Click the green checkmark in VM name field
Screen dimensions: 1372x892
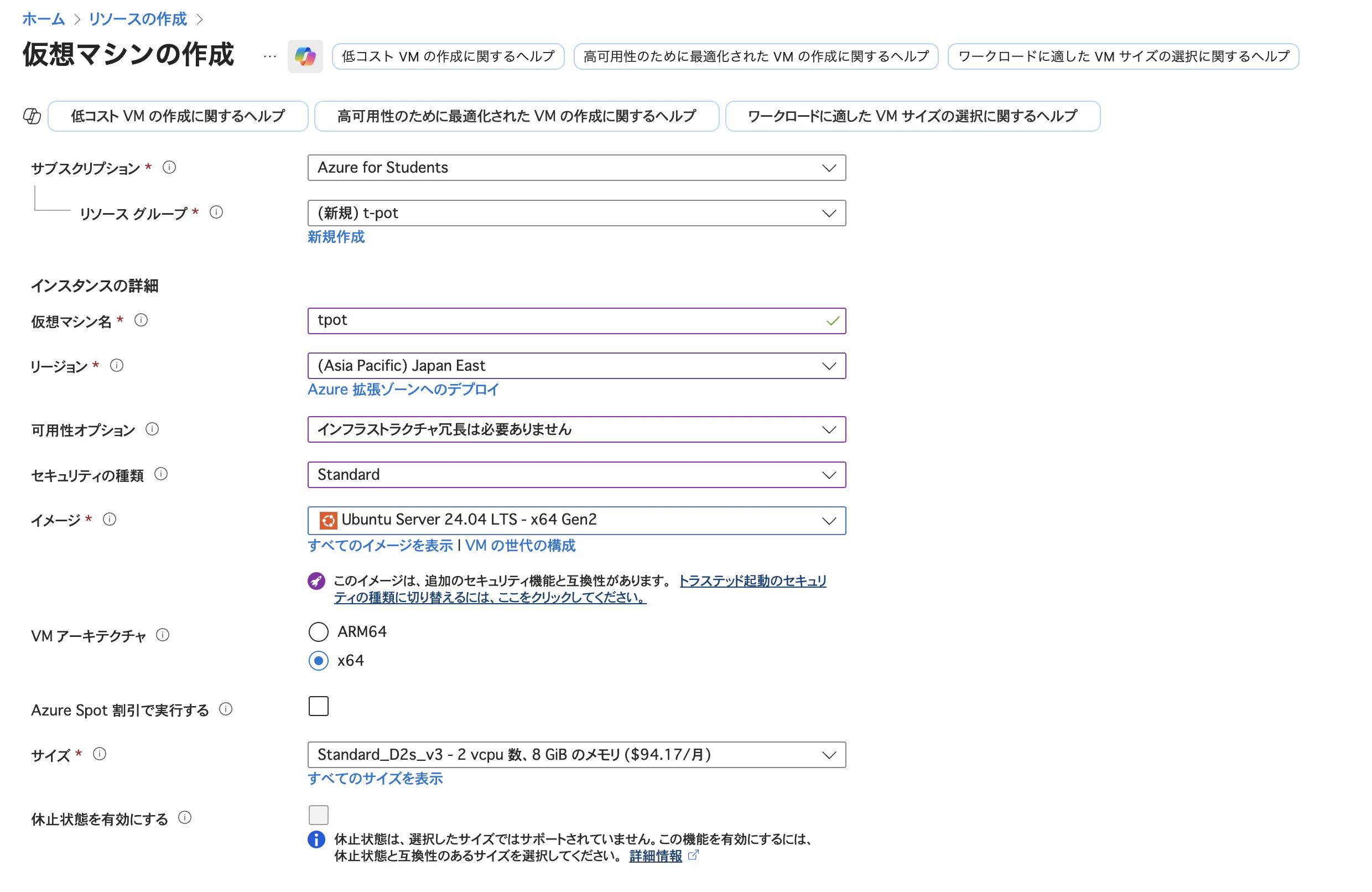(x=833, y=321)
